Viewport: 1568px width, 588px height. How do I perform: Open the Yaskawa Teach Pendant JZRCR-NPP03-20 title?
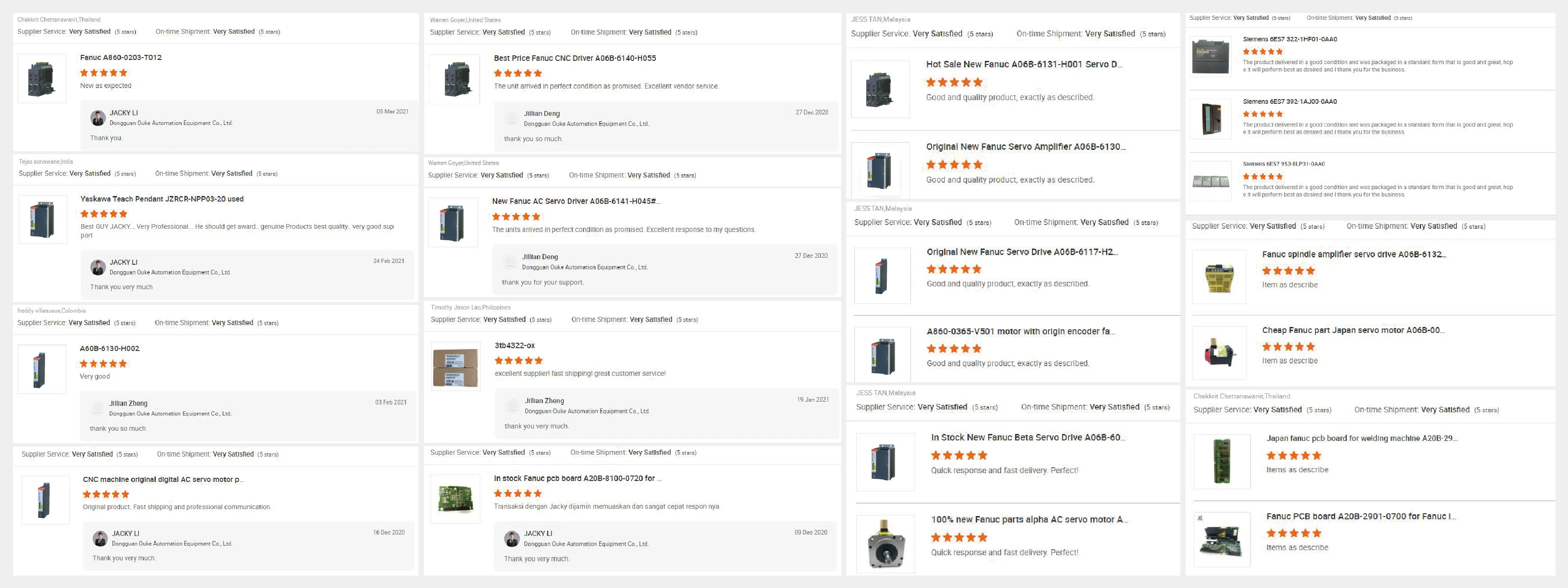(162, 199)
